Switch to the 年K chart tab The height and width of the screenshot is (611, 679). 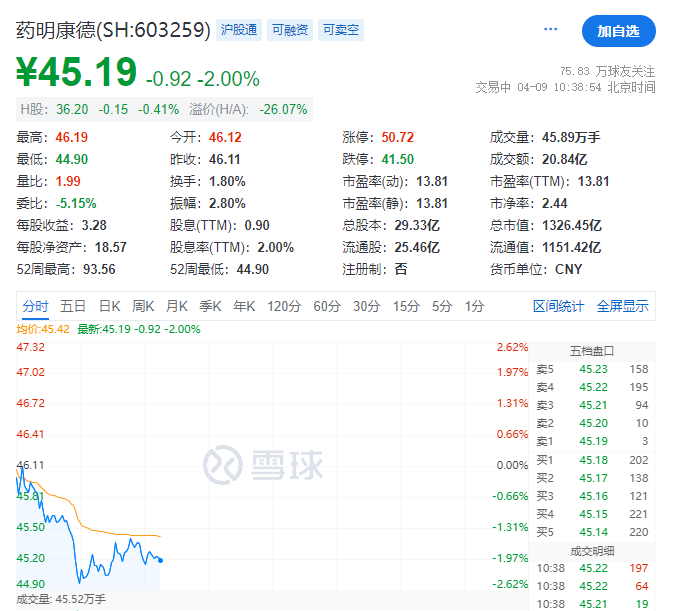tap(244, 307)
